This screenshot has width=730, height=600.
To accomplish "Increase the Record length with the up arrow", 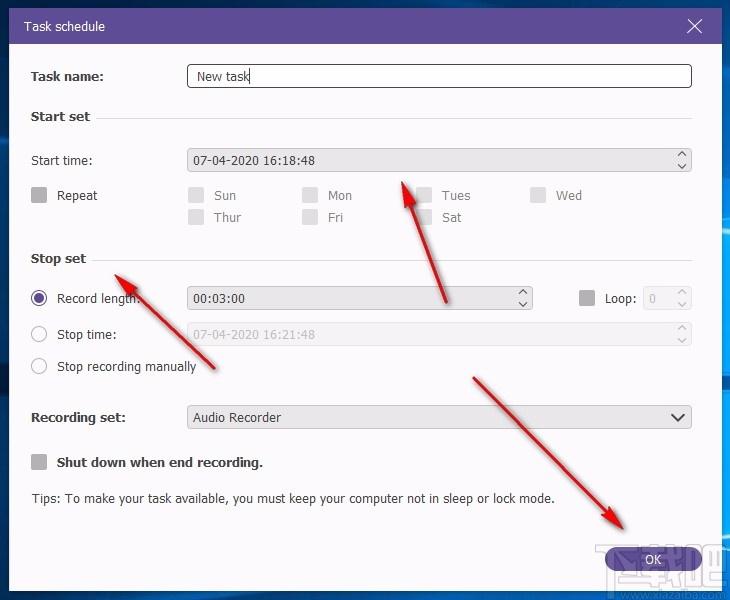I will point(523,292).
